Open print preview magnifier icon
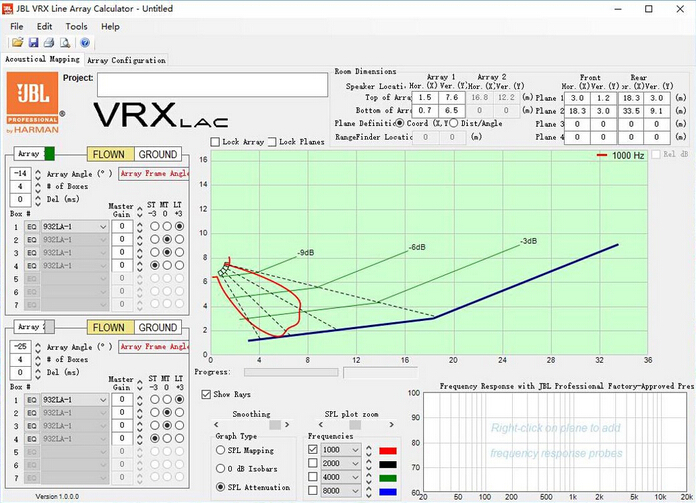This screenshot has height=503, width=696. click(65, 43)
